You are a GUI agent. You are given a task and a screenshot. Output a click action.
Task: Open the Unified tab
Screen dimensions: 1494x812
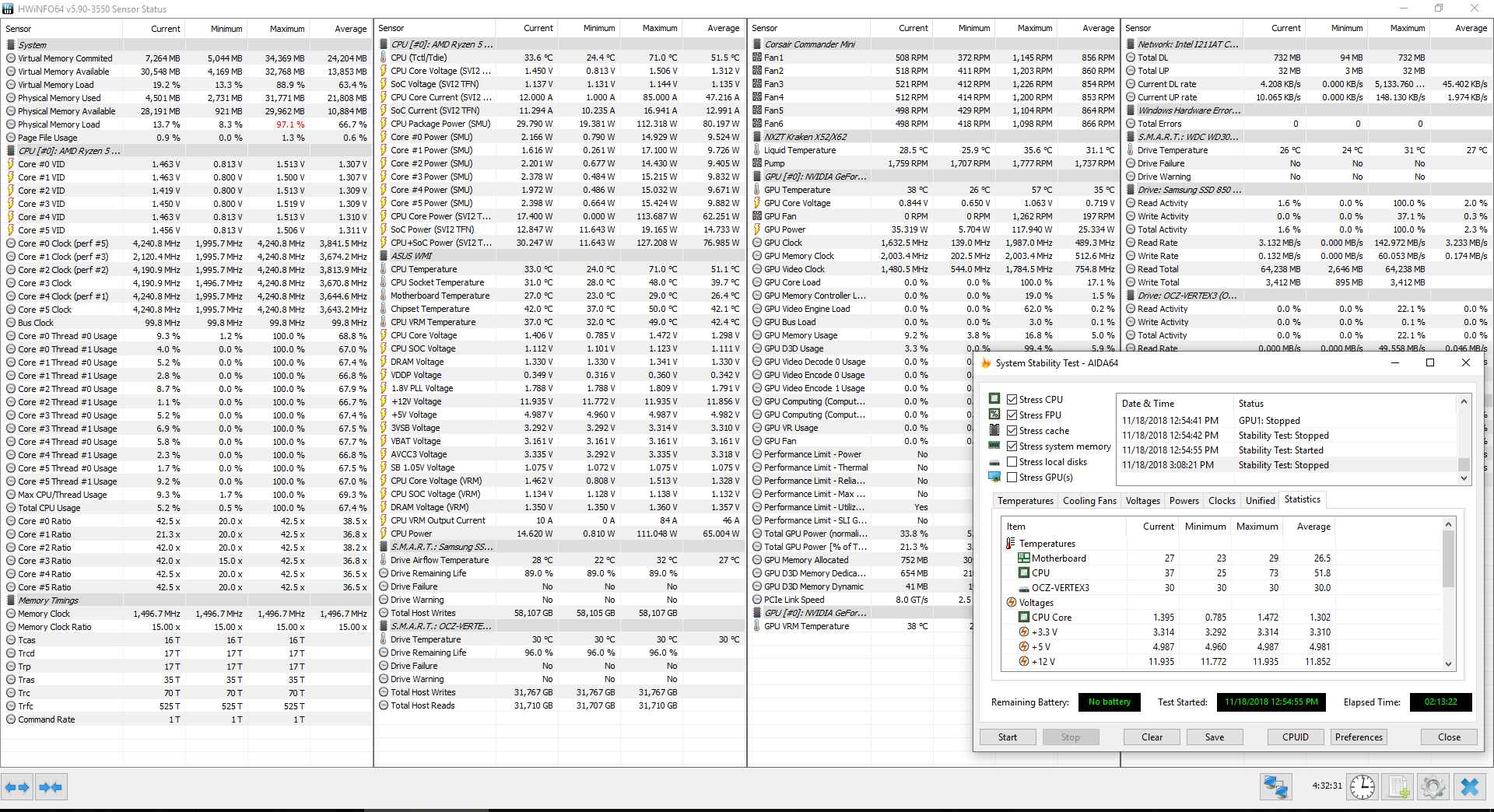[1260, 501]
